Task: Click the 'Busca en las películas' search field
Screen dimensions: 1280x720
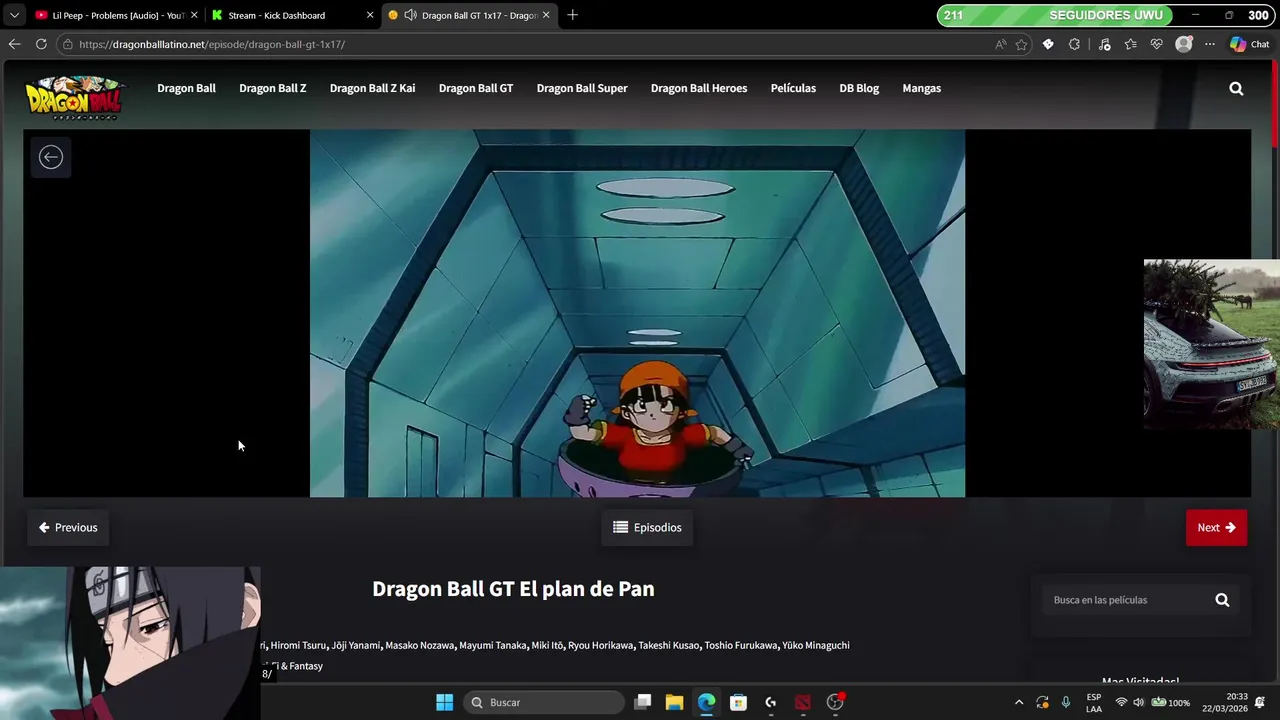Action: [1125, 600]
